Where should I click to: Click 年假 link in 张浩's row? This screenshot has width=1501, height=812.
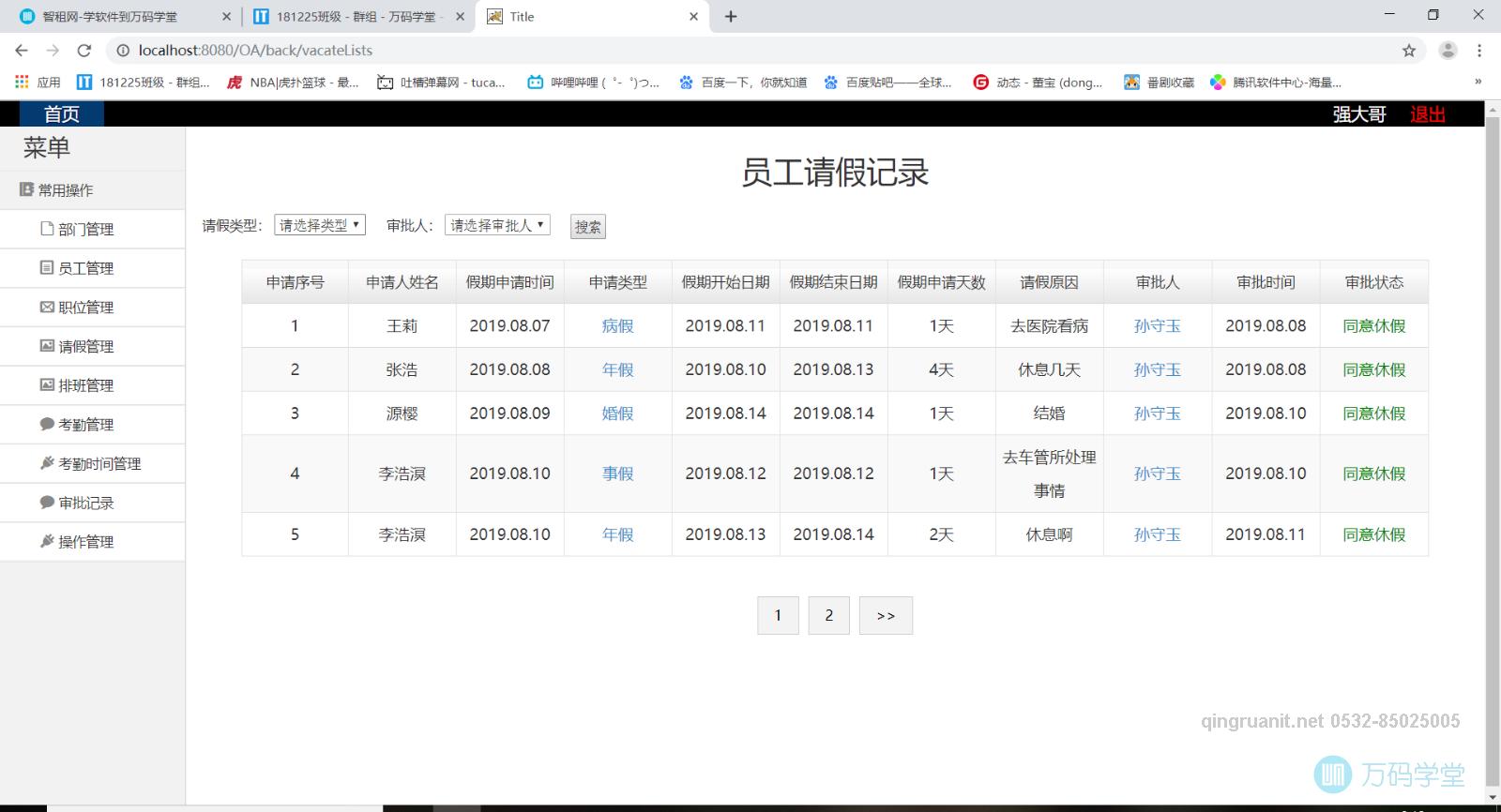pos(617,369)
